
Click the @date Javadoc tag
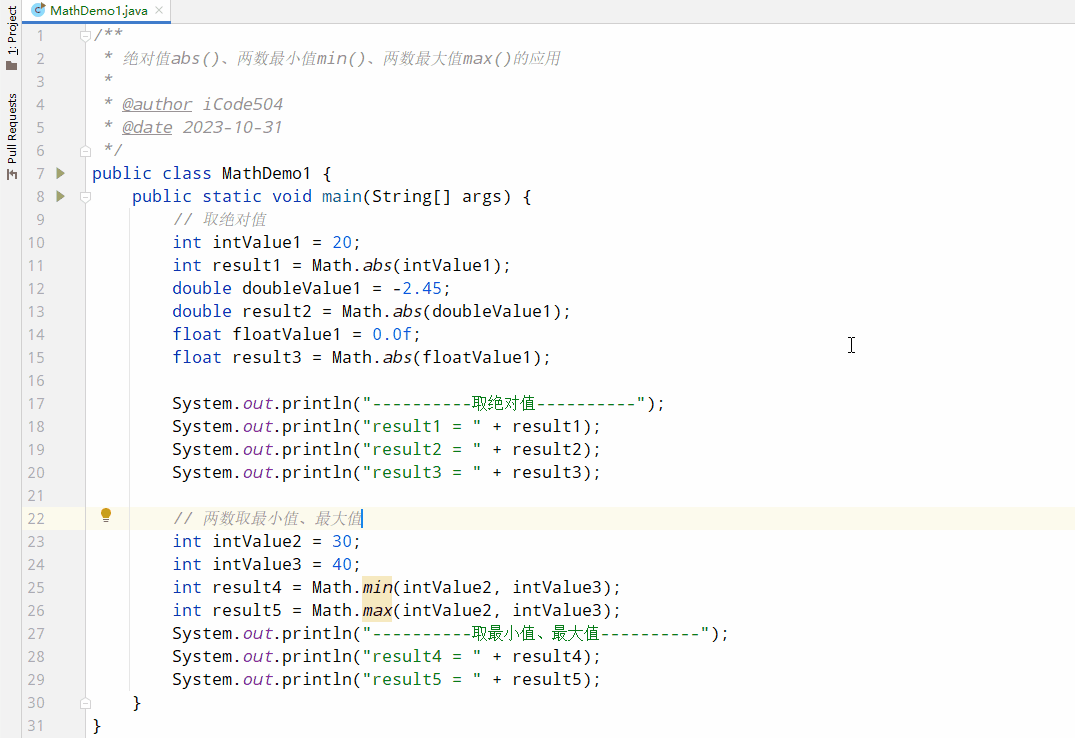point(147,127)
